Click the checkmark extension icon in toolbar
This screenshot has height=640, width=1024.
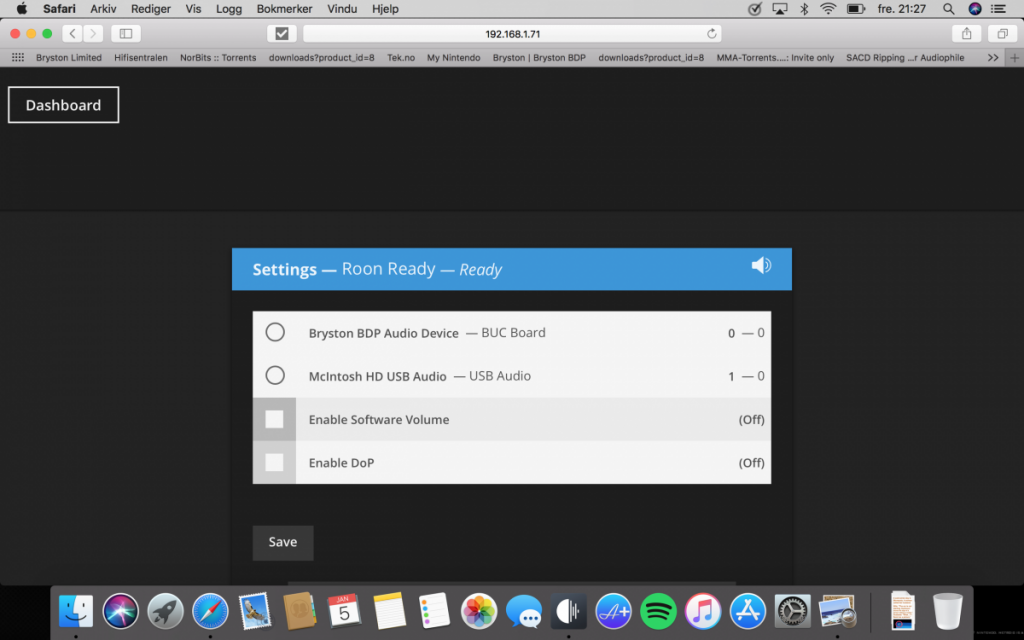click(282, 33)
